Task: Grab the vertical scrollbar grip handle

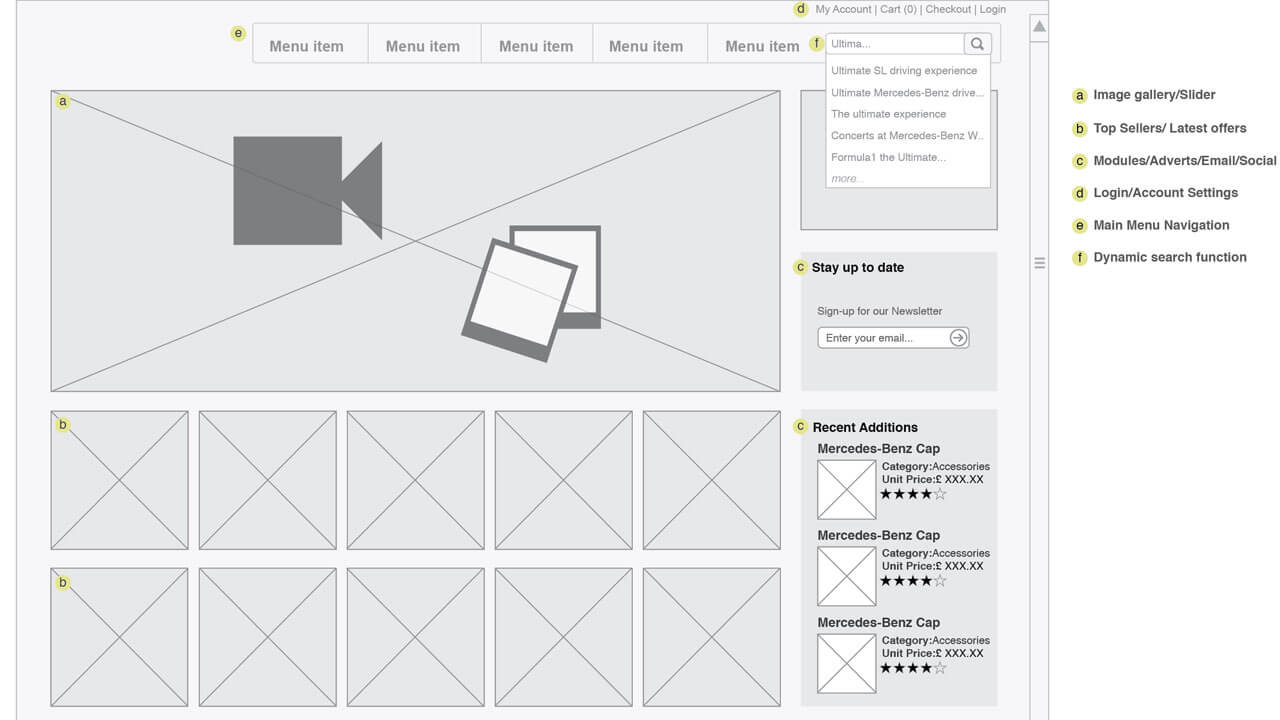Action: pos(1040,263)
